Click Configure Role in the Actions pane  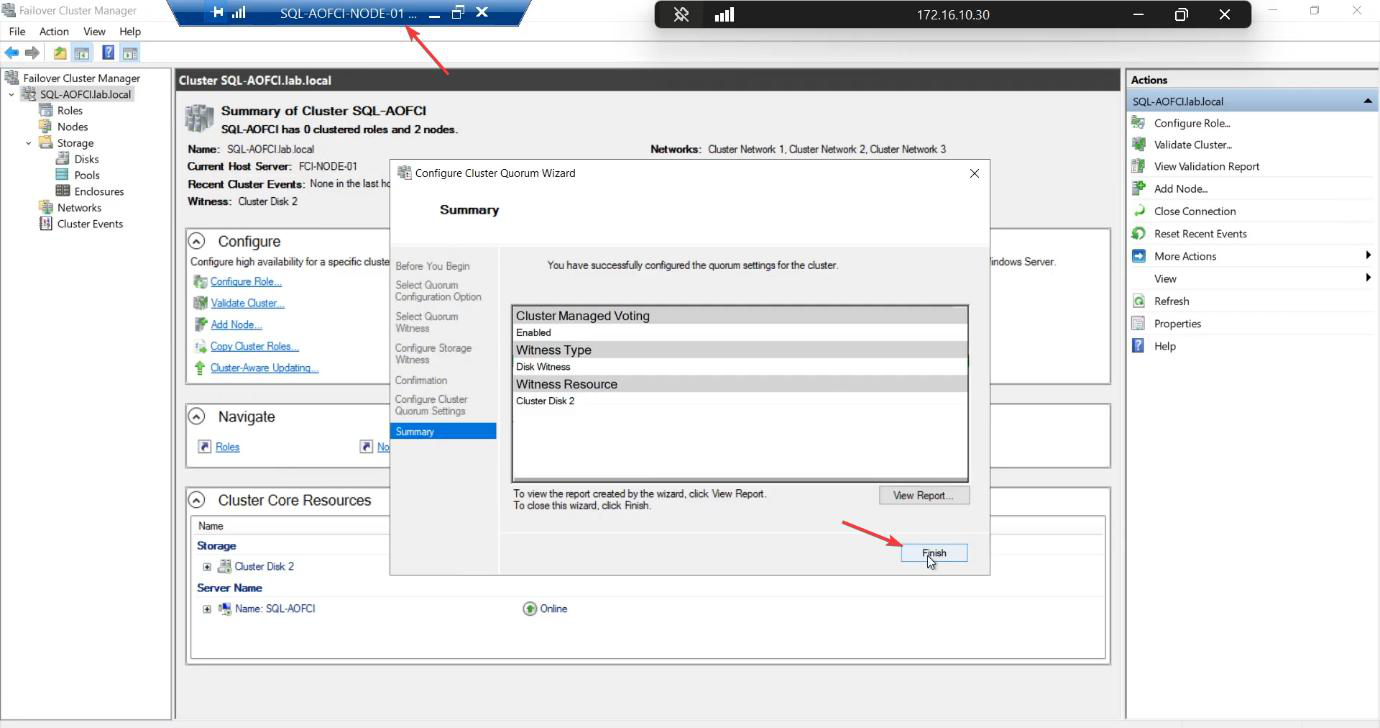click(1192, 123)
